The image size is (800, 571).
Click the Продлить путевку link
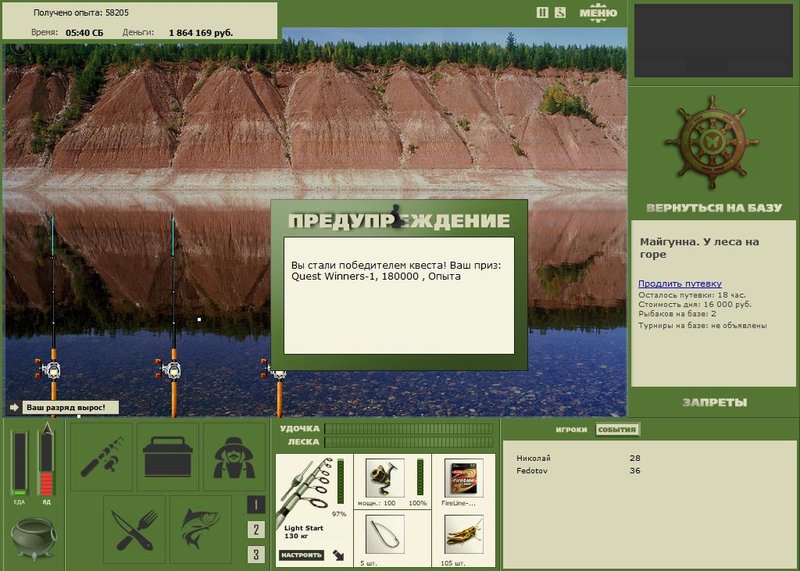click(x=680, y=284)
